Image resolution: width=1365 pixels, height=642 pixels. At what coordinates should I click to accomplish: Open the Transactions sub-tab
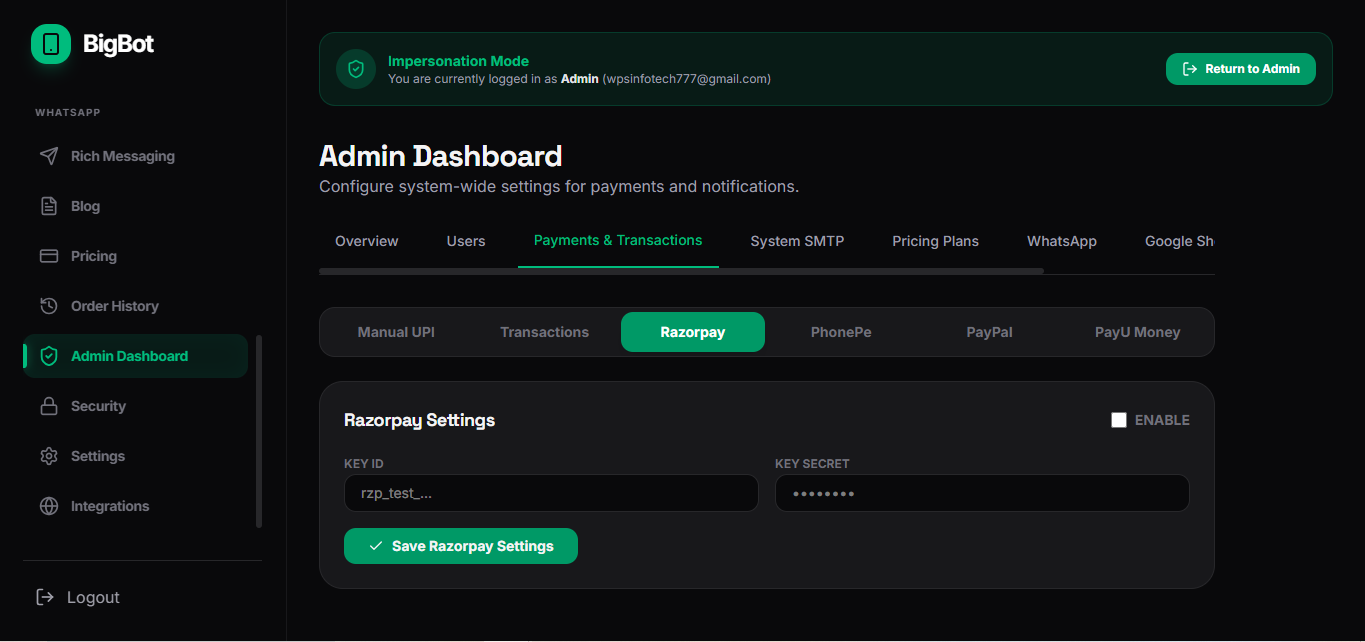[545, 332]
